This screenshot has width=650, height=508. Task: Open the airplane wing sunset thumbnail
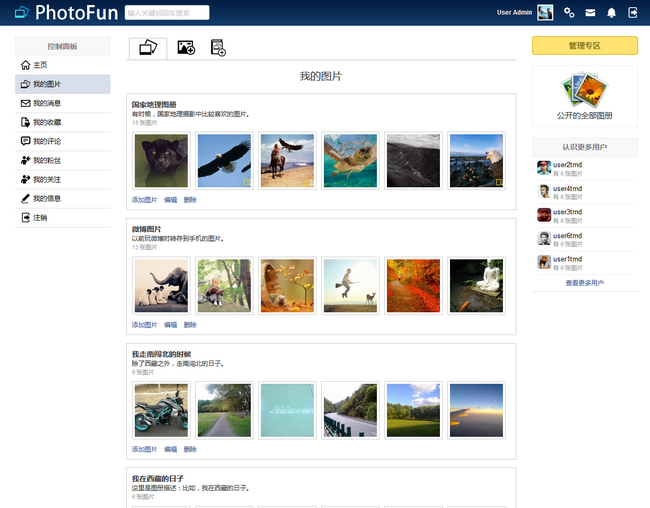(x=476, y=410)
